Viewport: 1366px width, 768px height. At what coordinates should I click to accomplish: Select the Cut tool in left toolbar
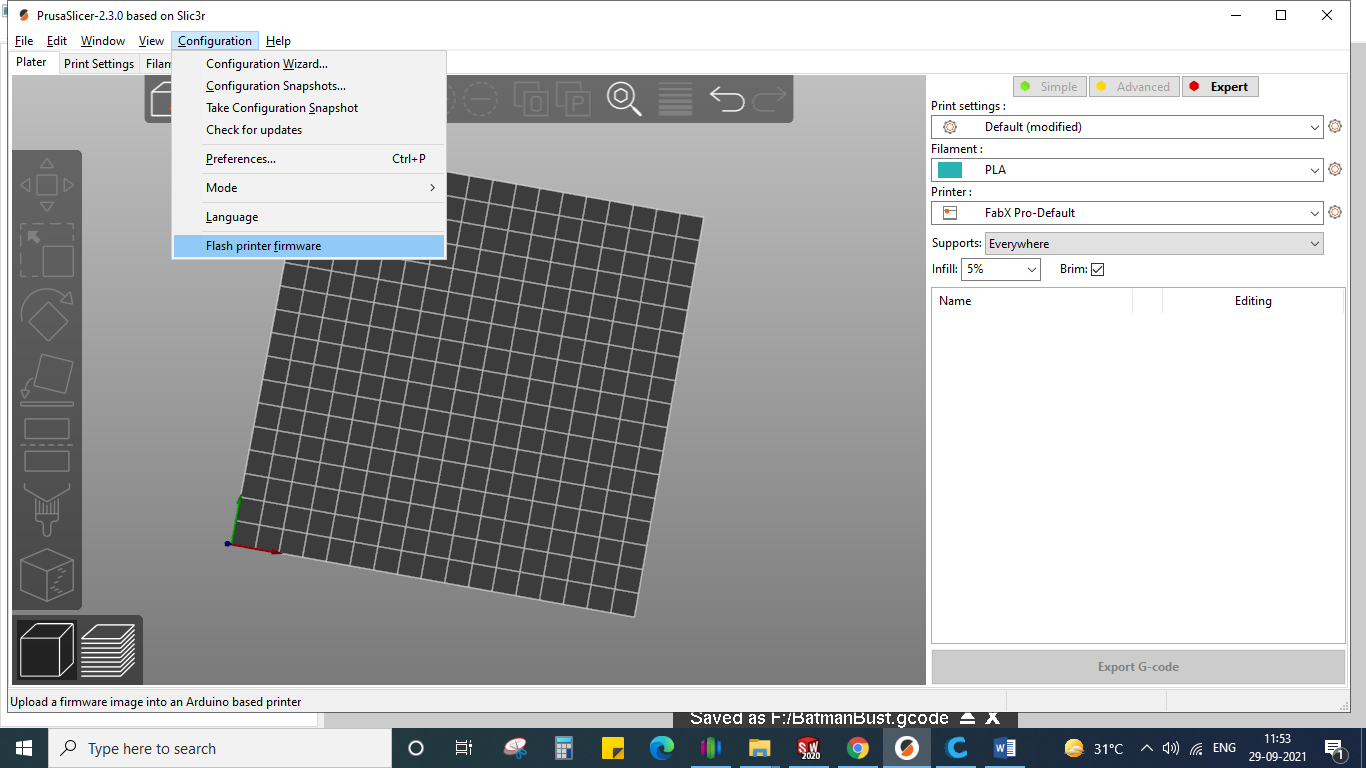[47, 445]
